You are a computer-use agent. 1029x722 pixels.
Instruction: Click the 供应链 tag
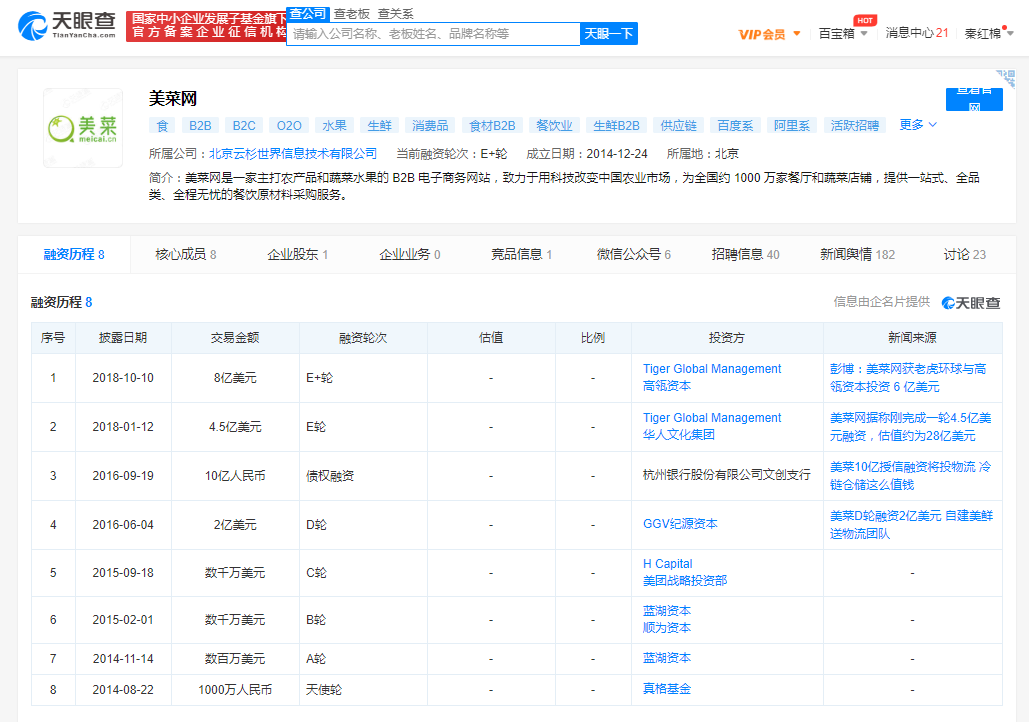tap(679, 125)
